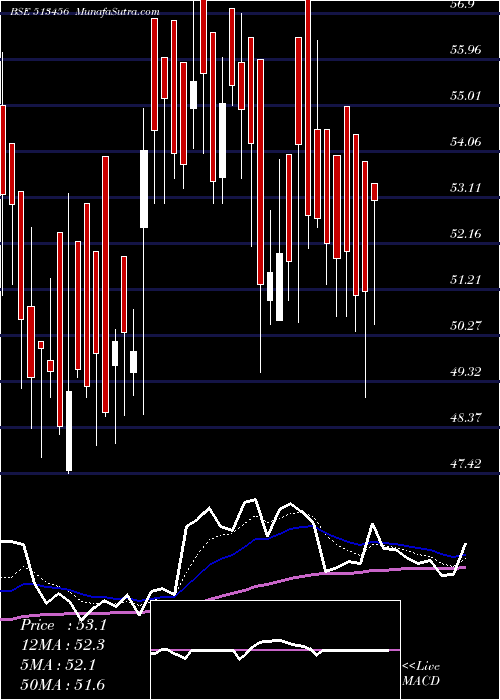Select the 55.96 price axis label
Image resolution: width=500 pixels, height=700 pixels.
(466, 50)
